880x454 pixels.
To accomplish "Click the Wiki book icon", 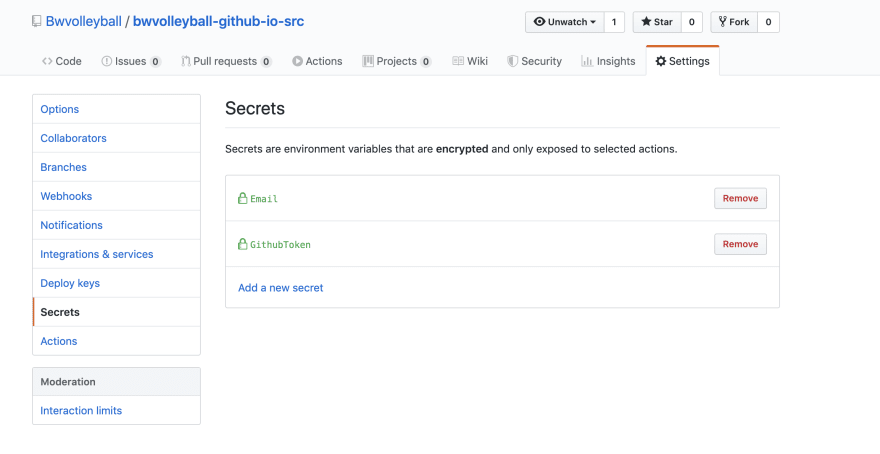I will pyautogui.click(x=458, y=61).
